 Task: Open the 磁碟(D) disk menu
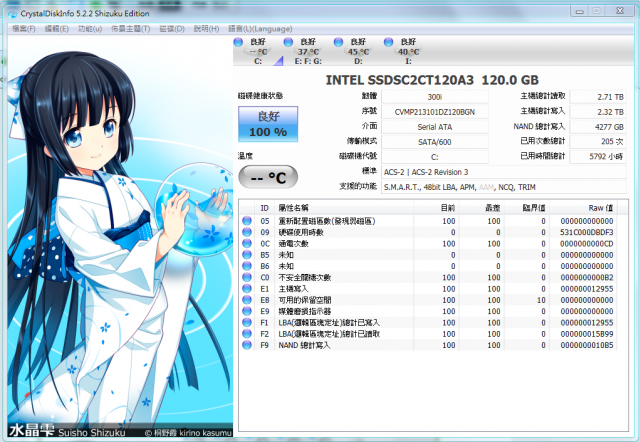point(172,29)
